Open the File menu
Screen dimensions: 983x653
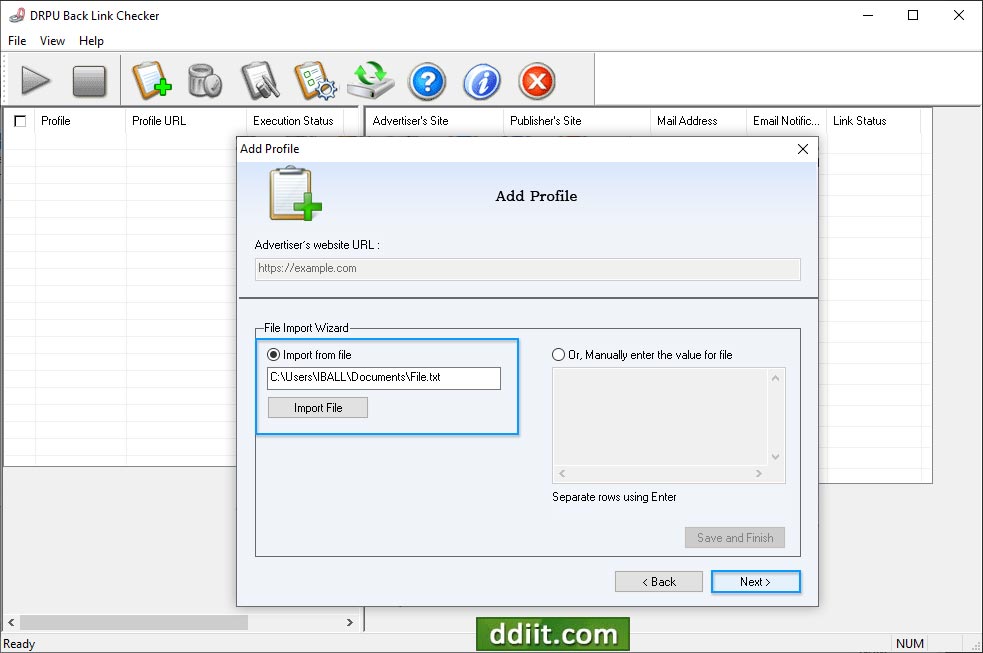tap(16, 41)
